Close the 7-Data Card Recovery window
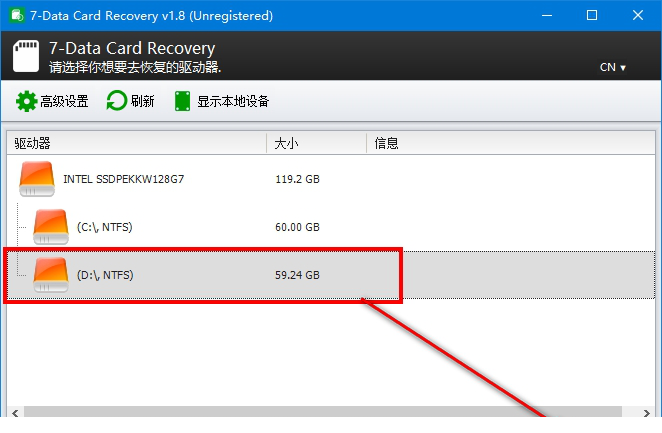The image size is (662, 433). pyautogui.click(x=638, y=15)
